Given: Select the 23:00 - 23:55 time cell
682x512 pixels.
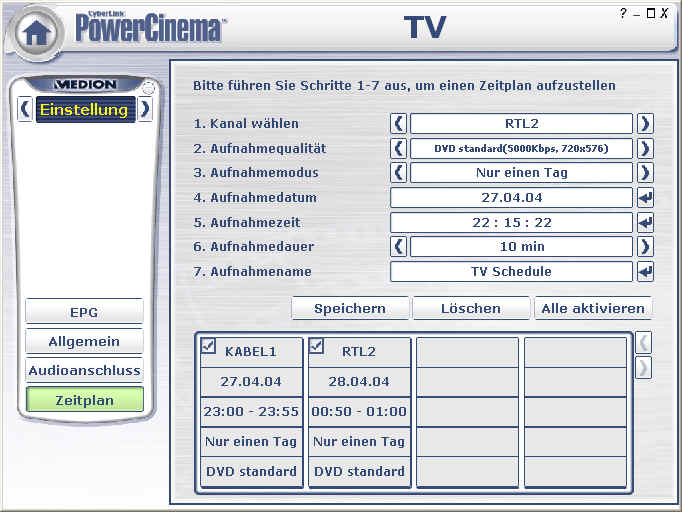Looking at the screenshot, I should (251, 412).
